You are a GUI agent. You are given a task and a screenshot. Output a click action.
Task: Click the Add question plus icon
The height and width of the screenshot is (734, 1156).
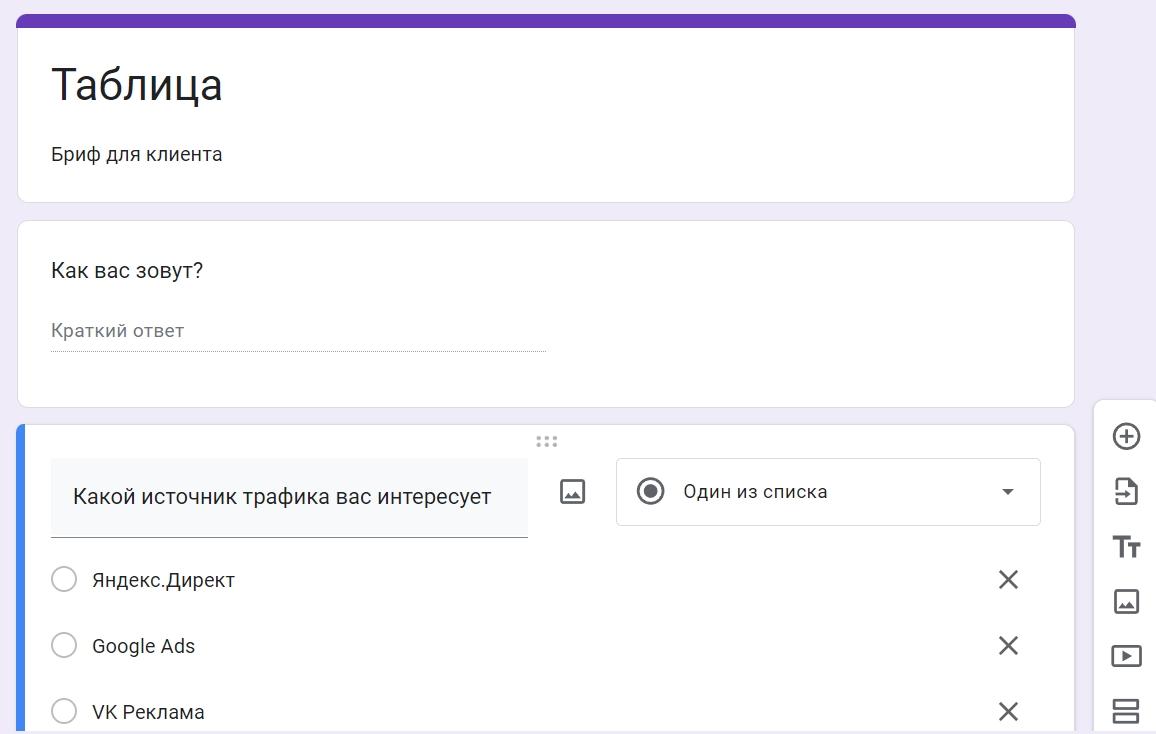point(1126,436)
